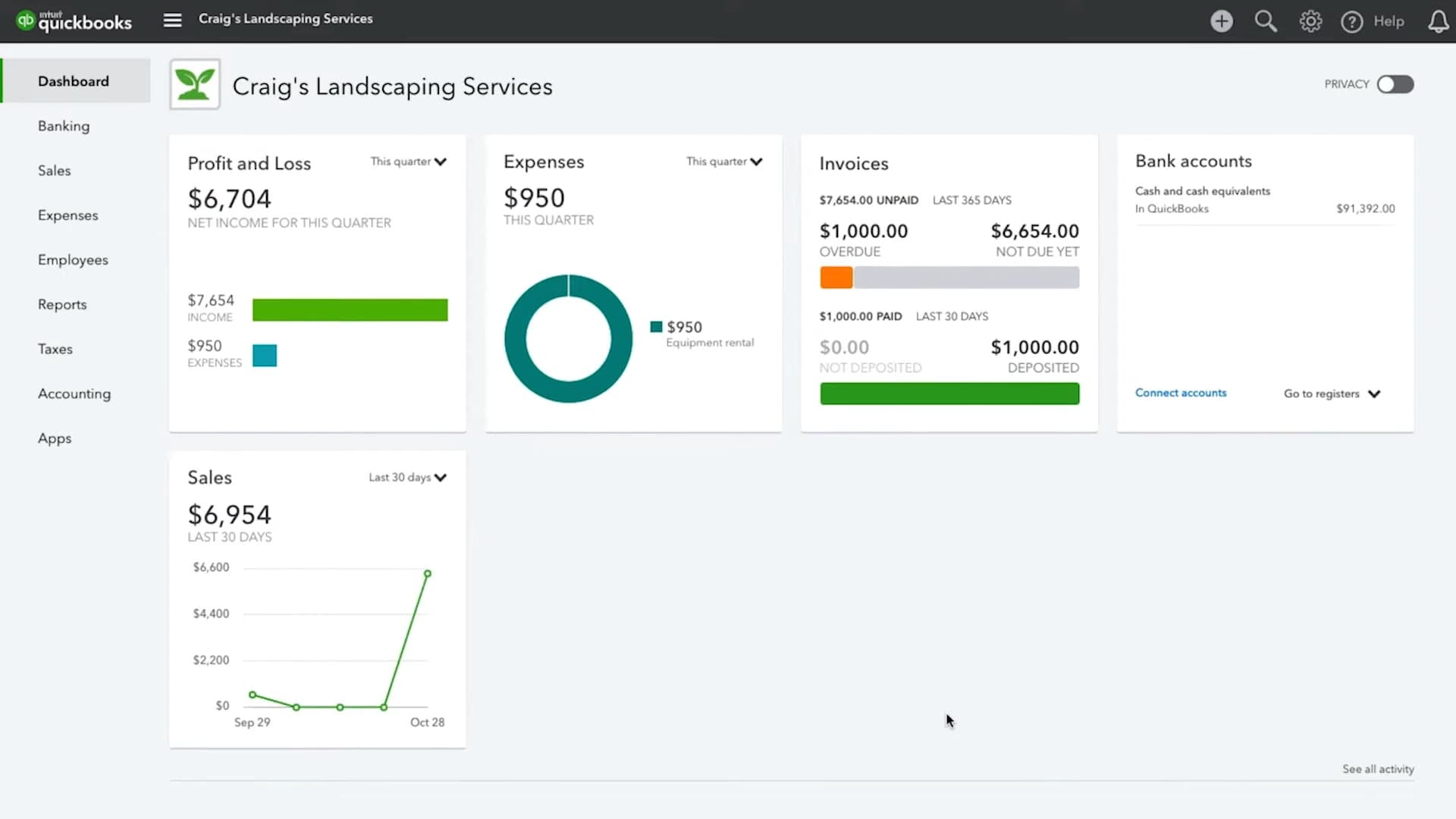Open Sales Last 30 days dropdown
This screenshot has height=819, width=1456.
pos(408,477)
